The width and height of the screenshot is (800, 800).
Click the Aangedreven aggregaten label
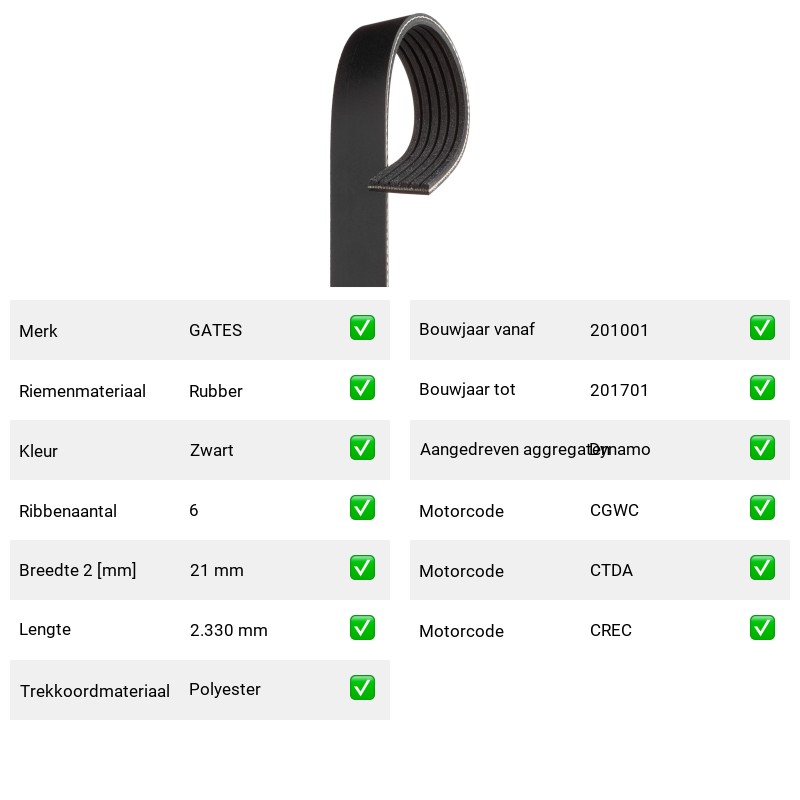point(514,449)
